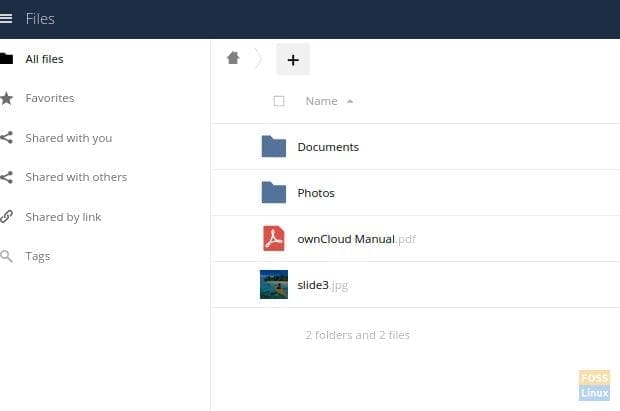Open the Documents folder name
Screen dimensions: 620x411
click(328, 147)
